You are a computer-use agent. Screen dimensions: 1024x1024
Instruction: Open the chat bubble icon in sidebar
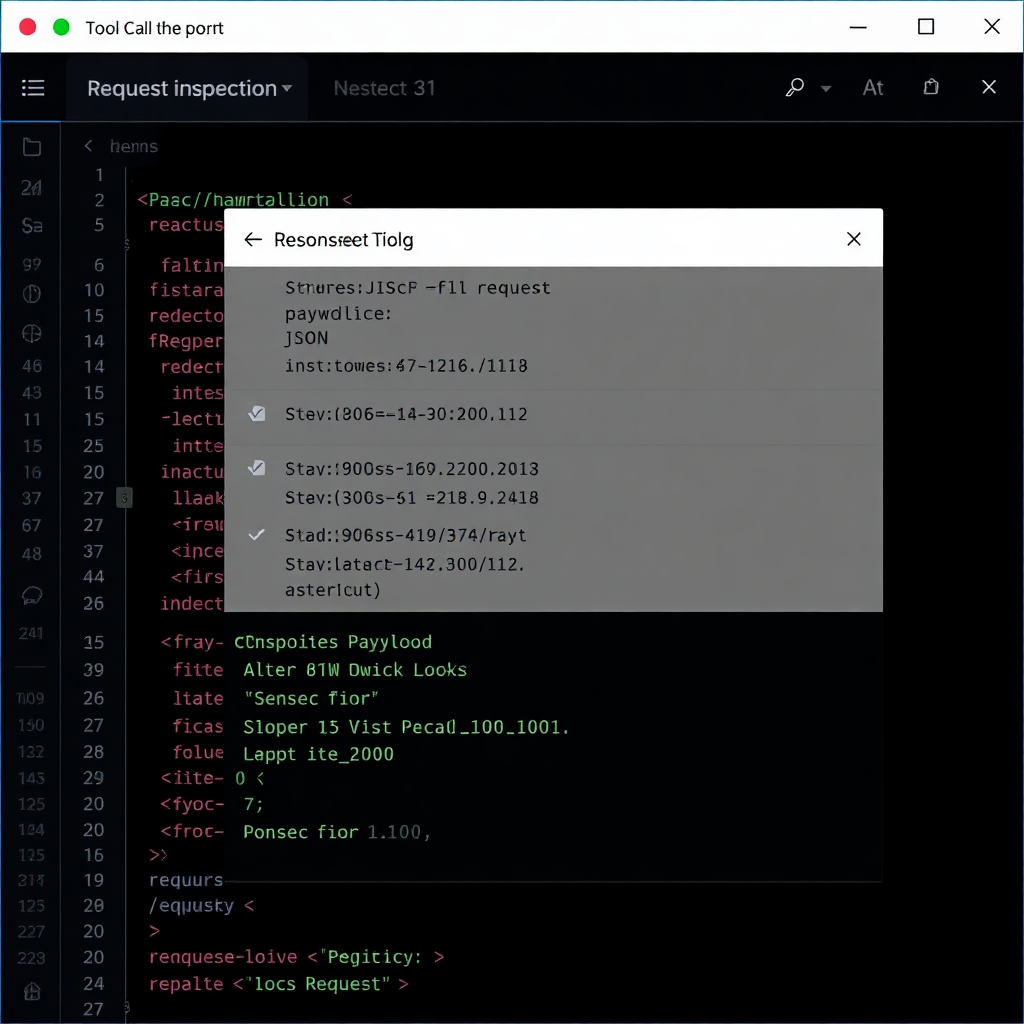coord(31,595)
